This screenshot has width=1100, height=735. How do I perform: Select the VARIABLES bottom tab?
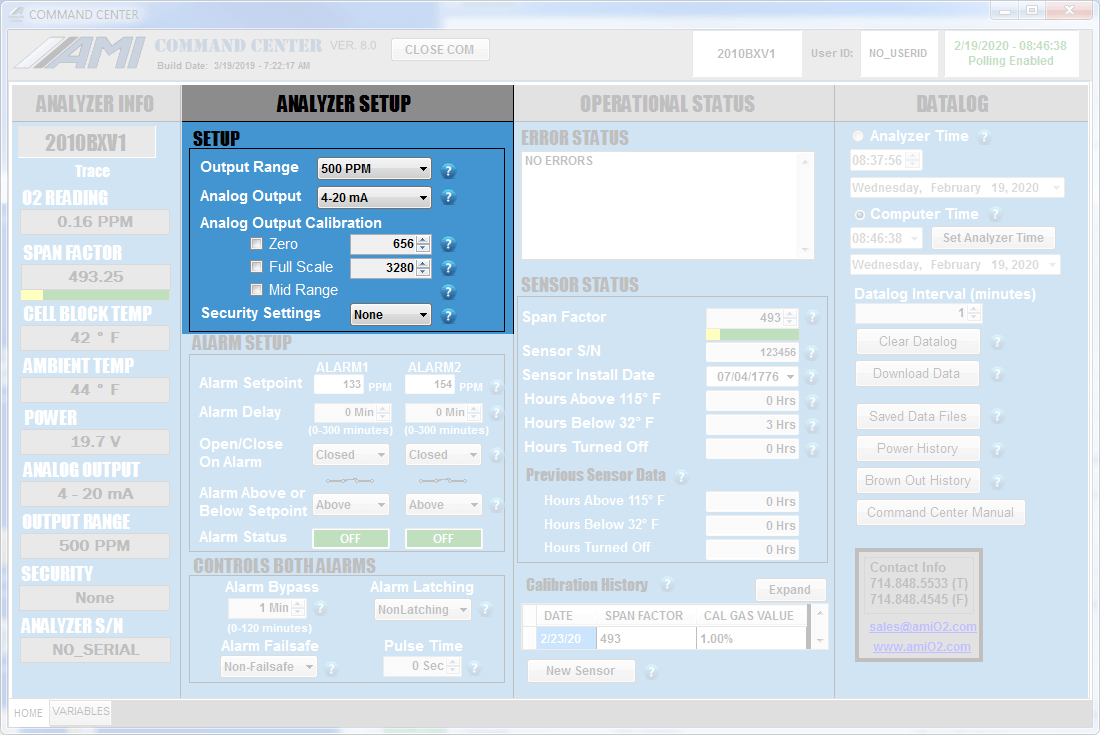[x=81, y=711]
